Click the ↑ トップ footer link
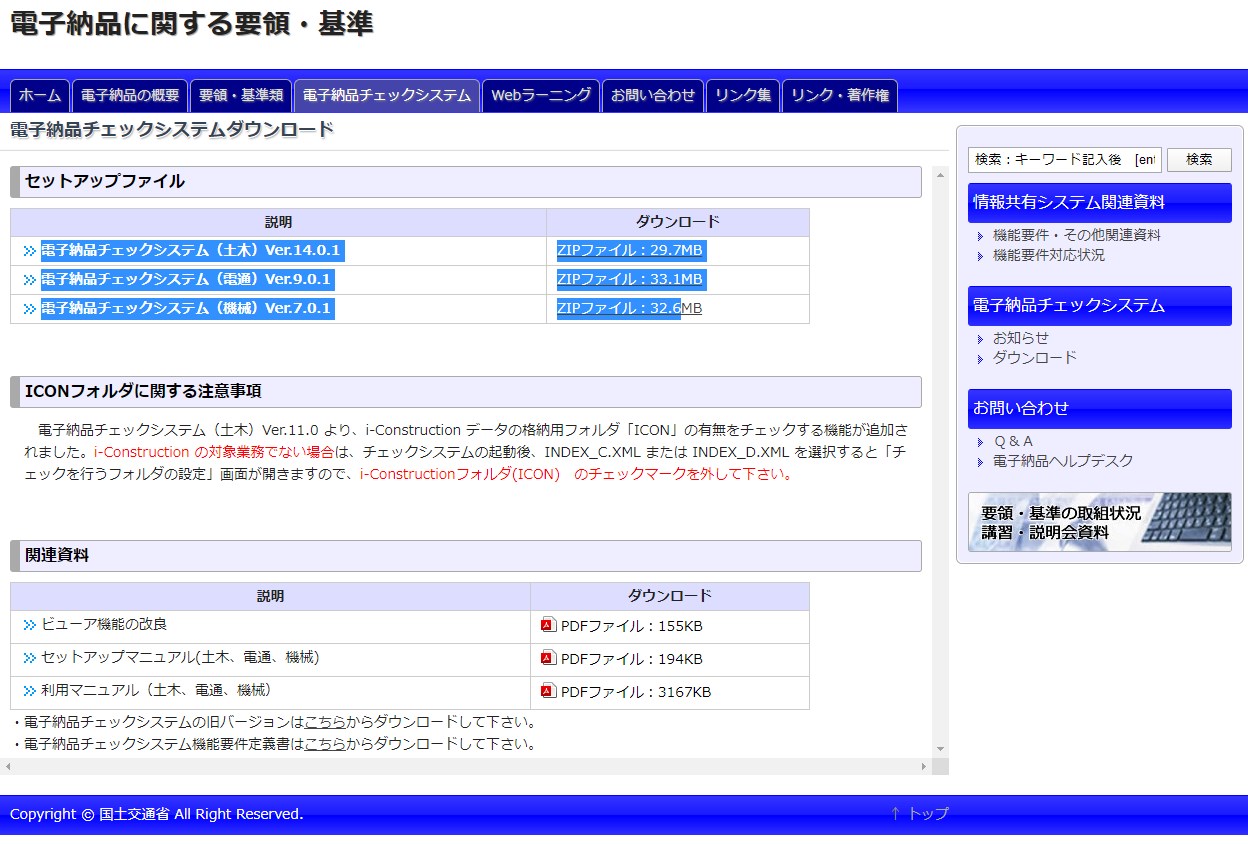Viewport: 1248px width, 844px height. point(919,814)
